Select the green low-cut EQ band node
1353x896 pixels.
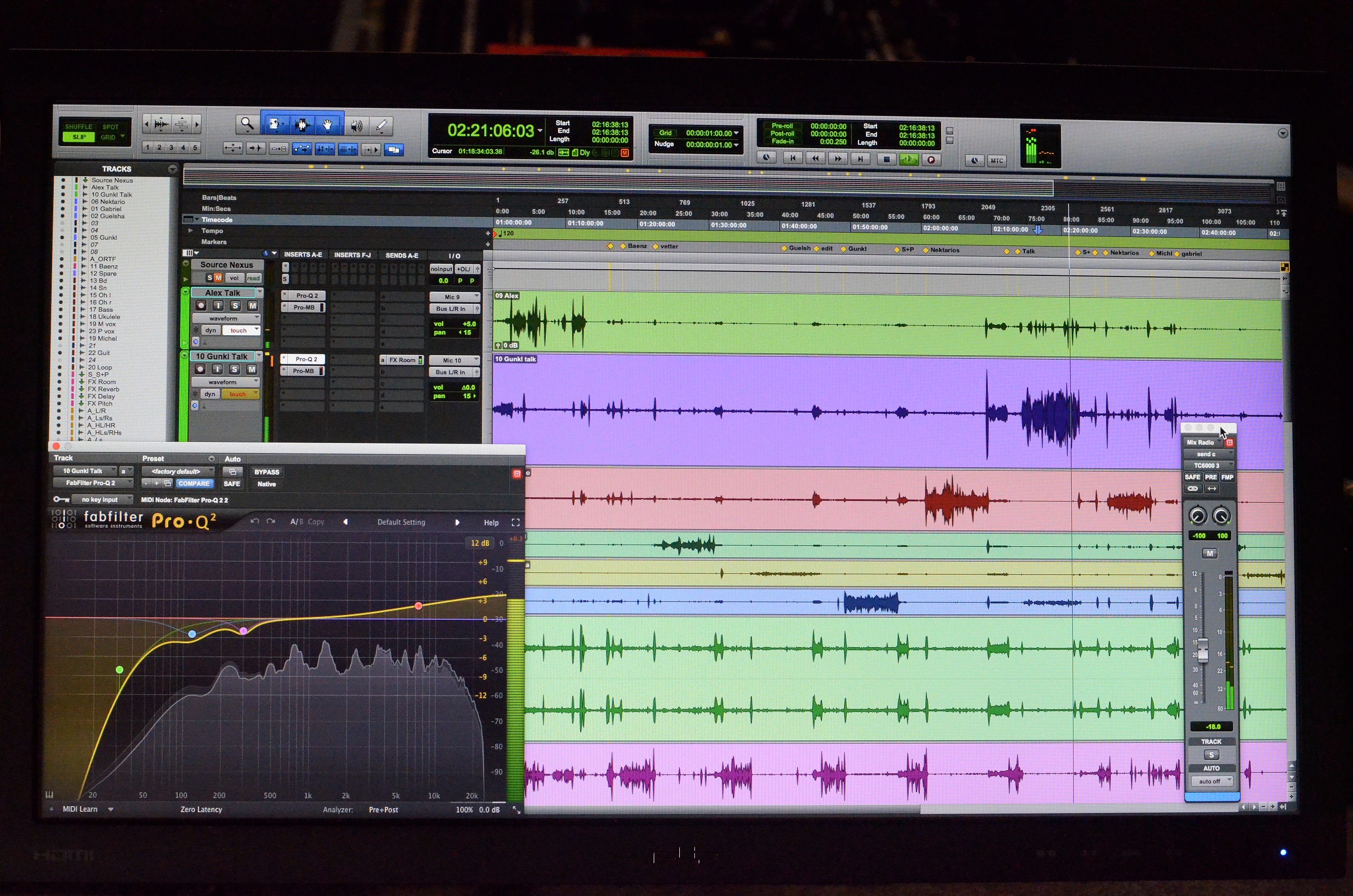[x=119, y=670]
